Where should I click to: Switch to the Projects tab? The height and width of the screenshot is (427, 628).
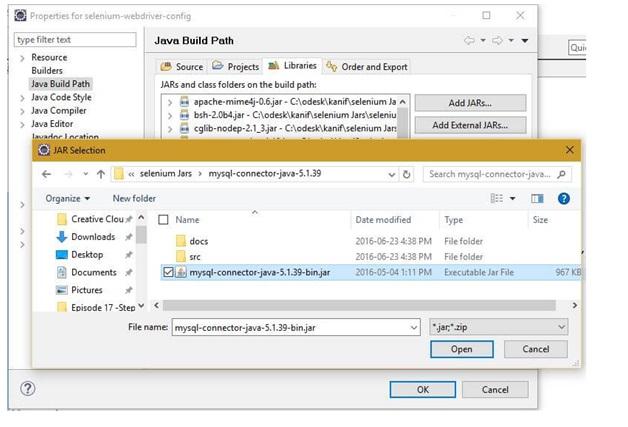(236, 66)
